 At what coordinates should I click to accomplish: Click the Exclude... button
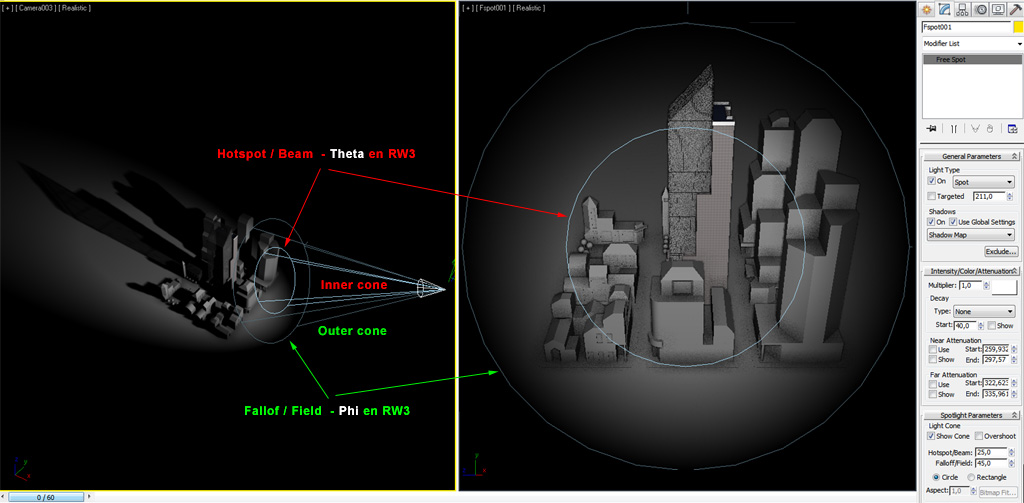1000,251
